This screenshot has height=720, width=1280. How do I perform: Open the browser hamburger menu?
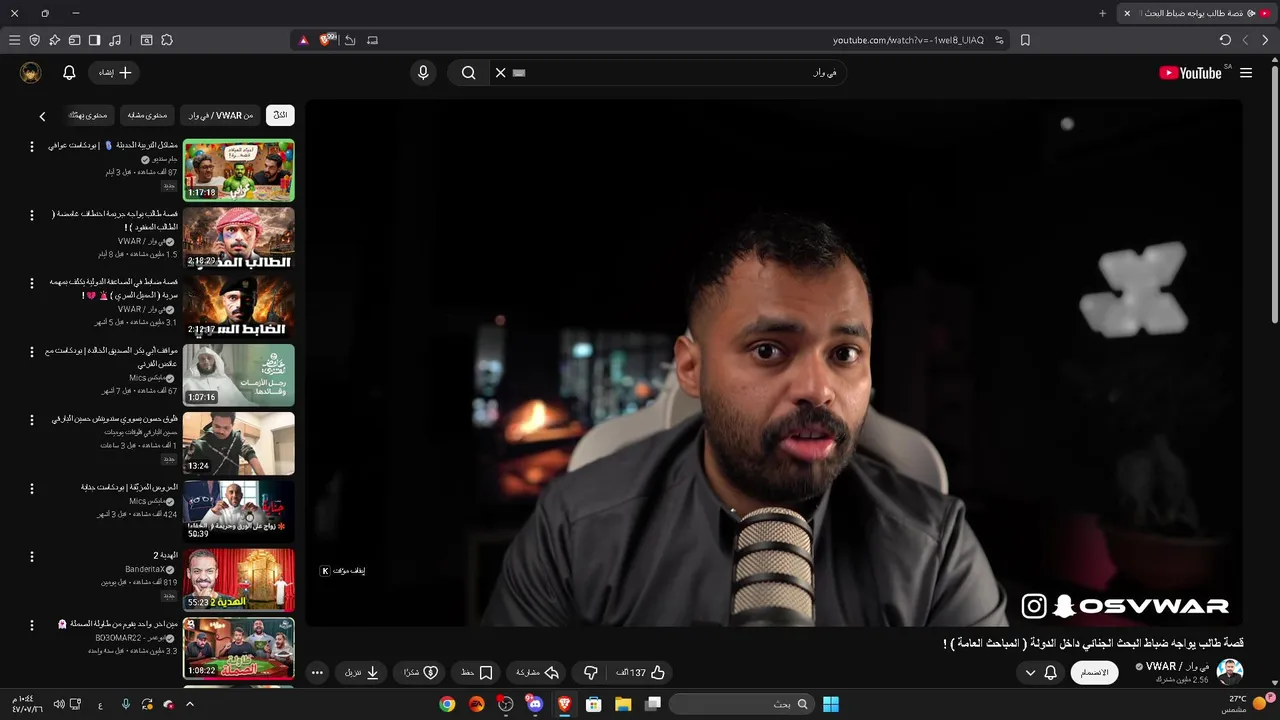[14, 40]
